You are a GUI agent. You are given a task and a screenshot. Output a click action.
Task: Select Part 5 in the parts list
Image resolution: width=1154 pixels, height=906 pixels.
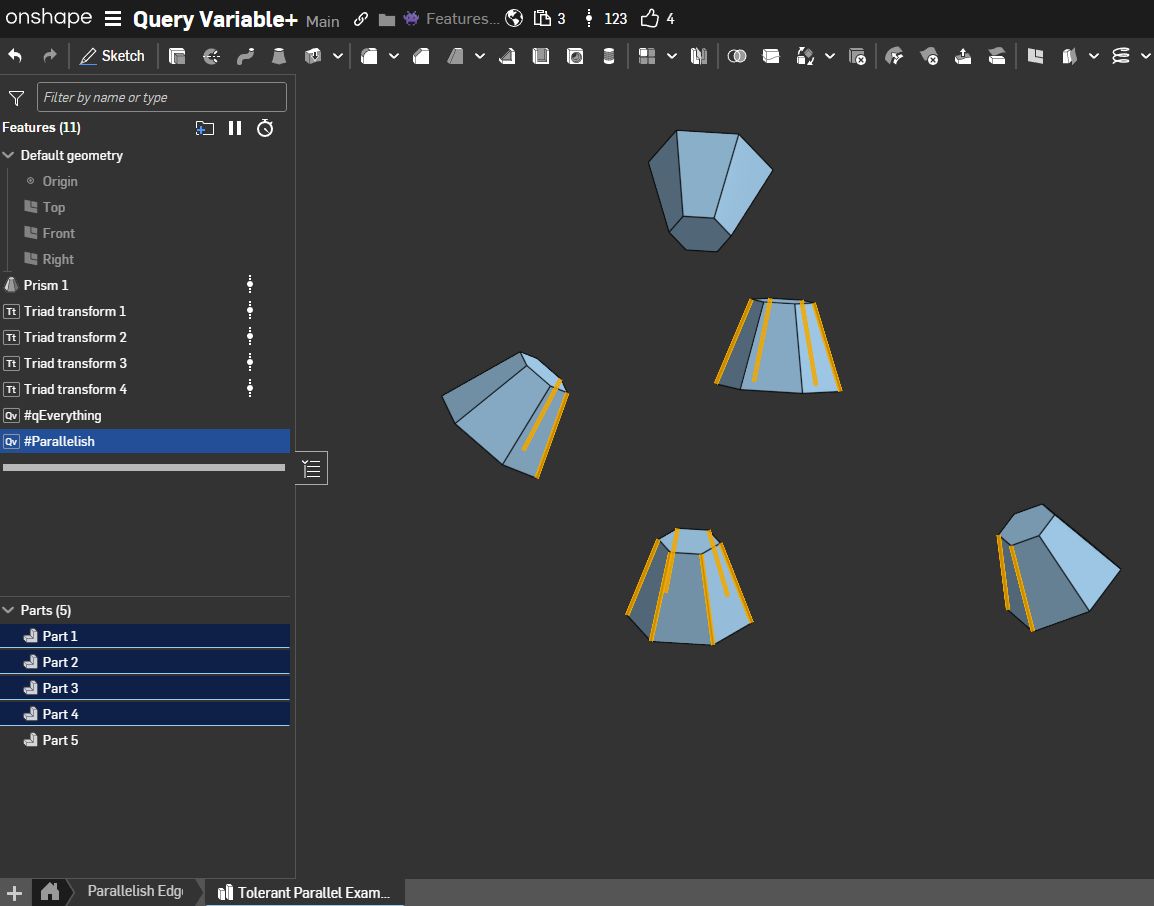point(60,740)
